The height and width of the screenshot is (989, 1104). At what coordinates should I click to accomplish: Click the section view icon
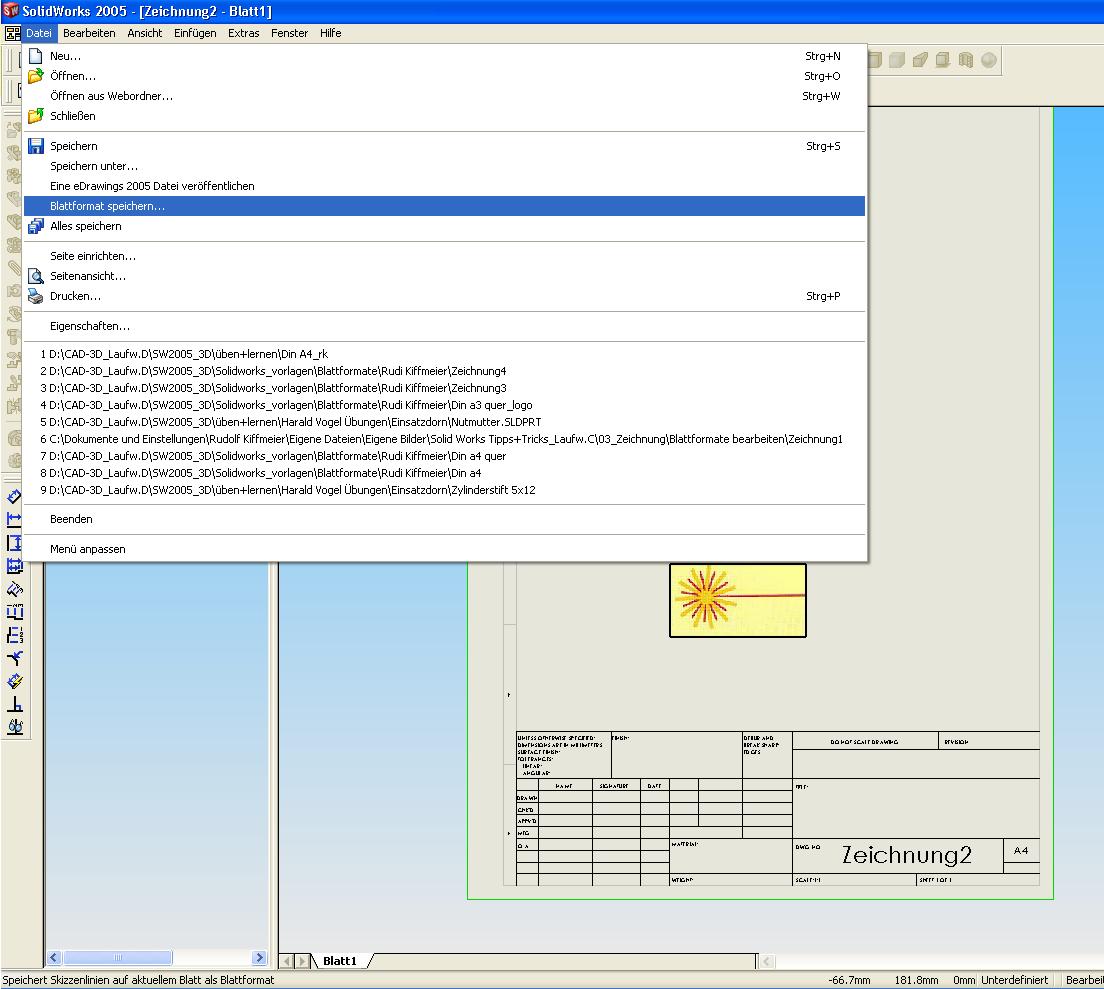pos(966,60)
